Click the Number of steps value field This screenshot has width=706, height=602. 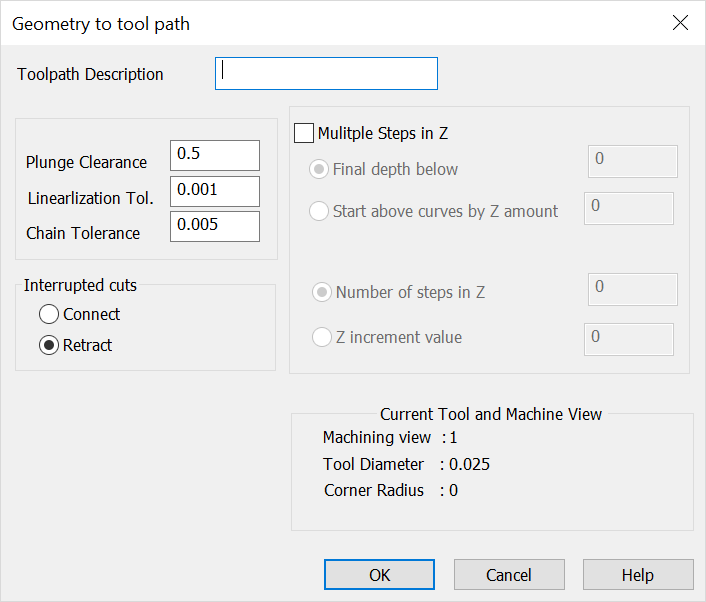[633, 290]
